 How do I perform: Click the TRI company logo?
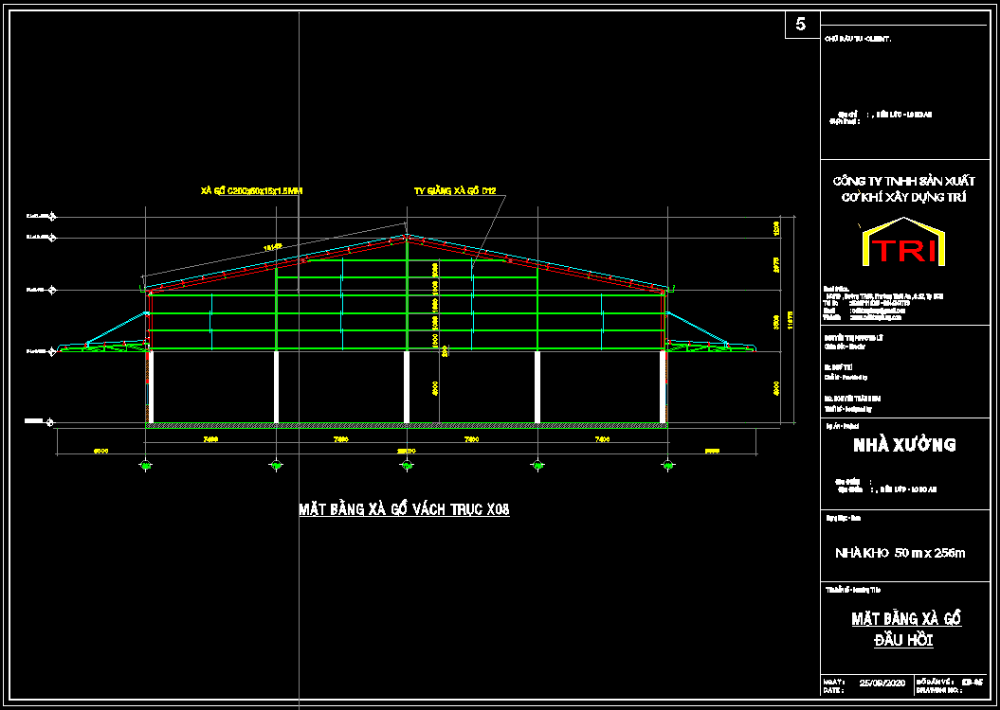(903, 242)
